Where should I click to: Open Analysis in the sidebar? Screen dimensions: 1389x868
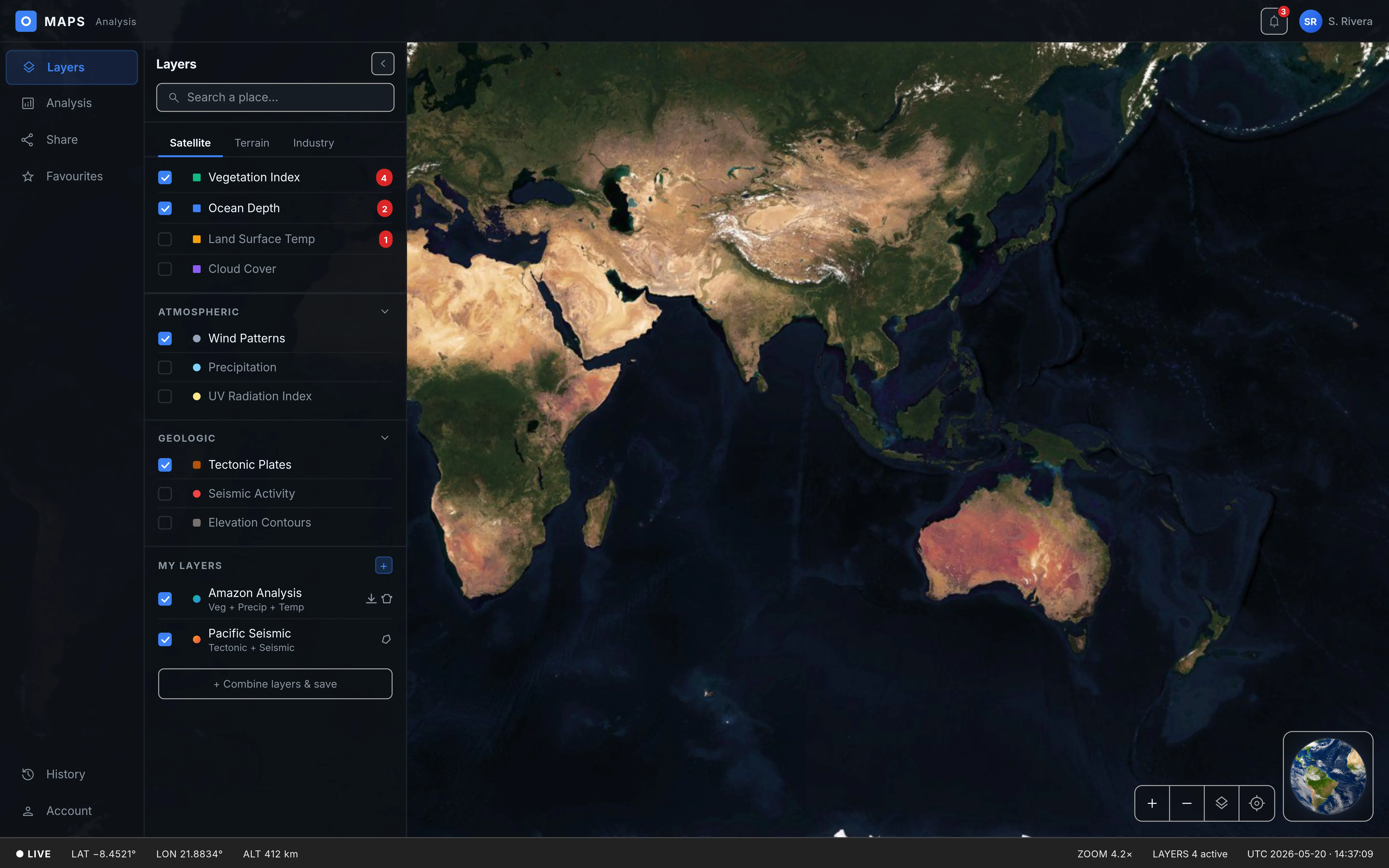click(x=72, y=103)
